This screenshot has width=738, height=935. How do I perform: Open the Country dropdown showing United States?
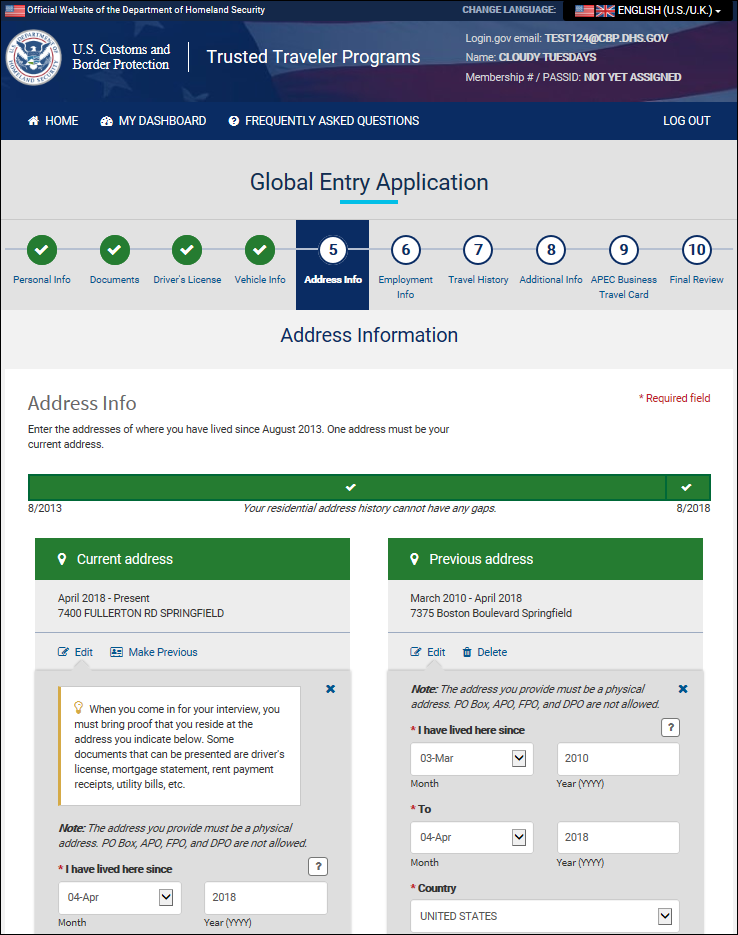[x=544, y=916]
